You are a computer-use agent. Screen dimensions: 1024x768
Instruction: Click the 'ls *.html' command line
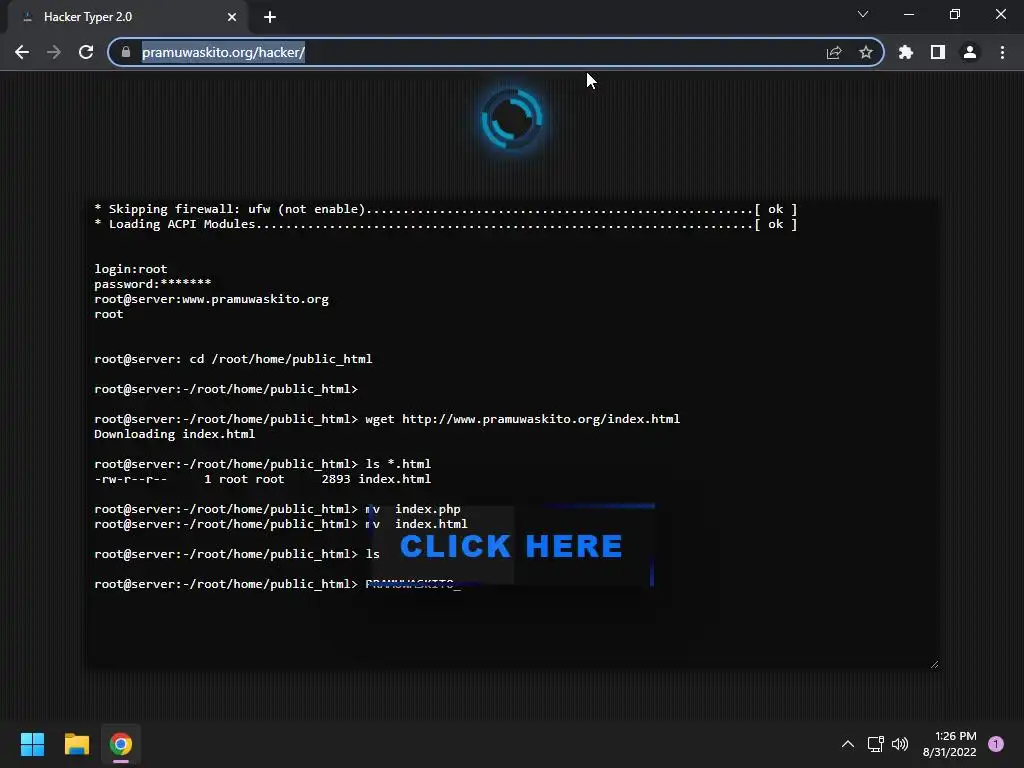pyautogui.click(x=263, y=464)
